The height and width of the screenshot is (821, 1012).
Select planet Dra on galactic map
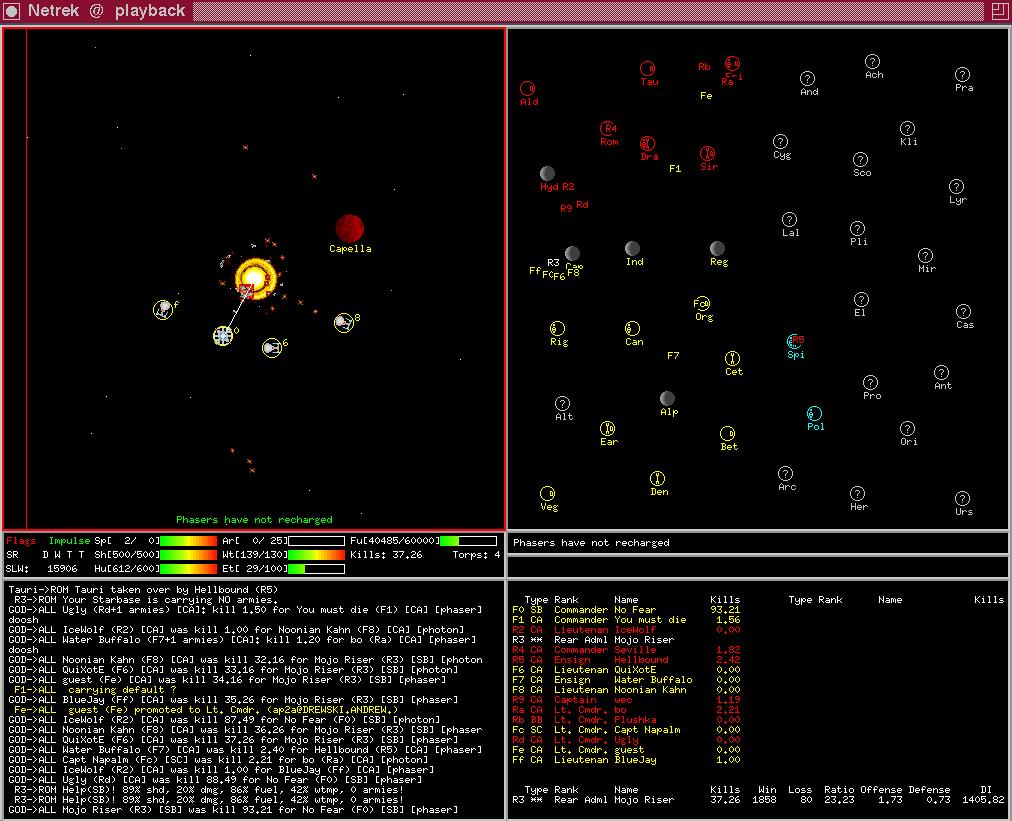647,143
